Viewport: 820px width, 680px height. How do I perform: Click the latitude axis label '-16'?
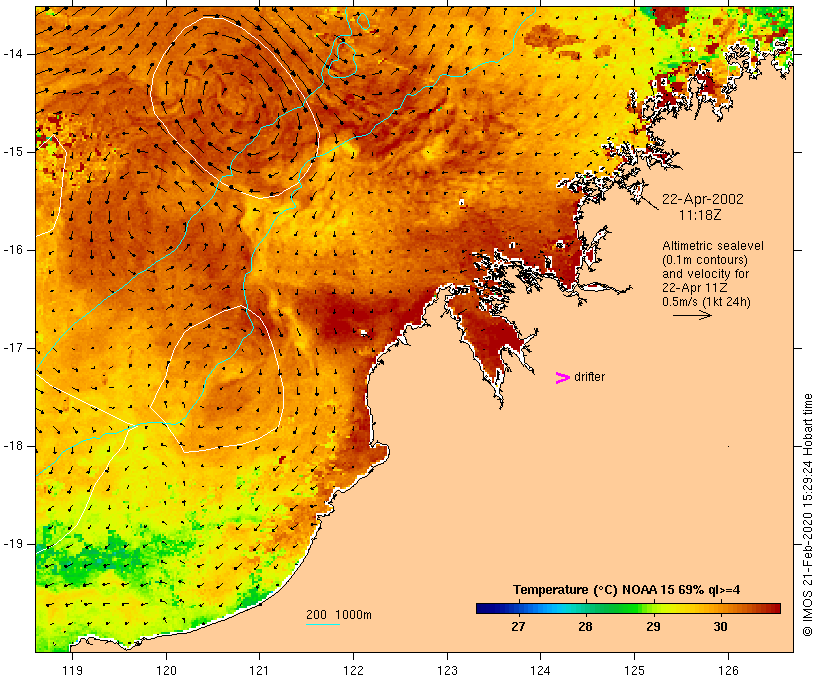click(13, 250)
